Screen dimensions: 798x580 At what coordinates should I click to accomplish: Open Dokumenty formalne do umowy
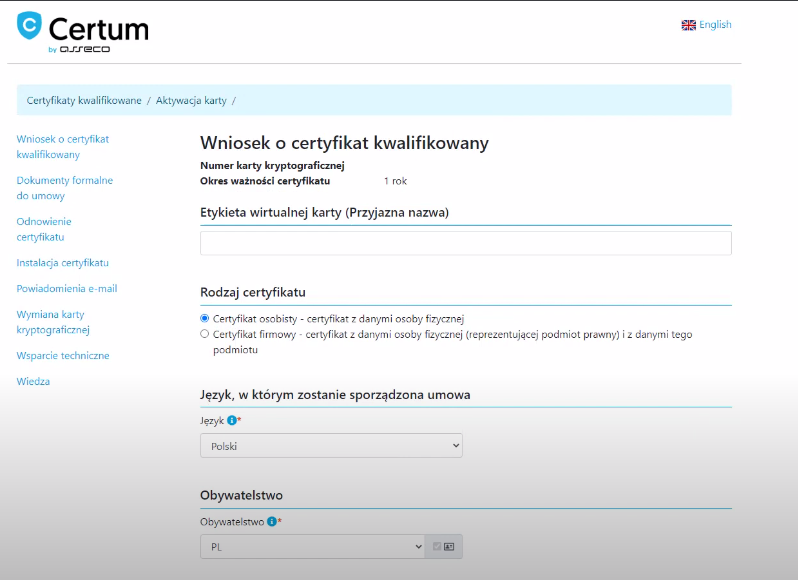click(65, 188)
